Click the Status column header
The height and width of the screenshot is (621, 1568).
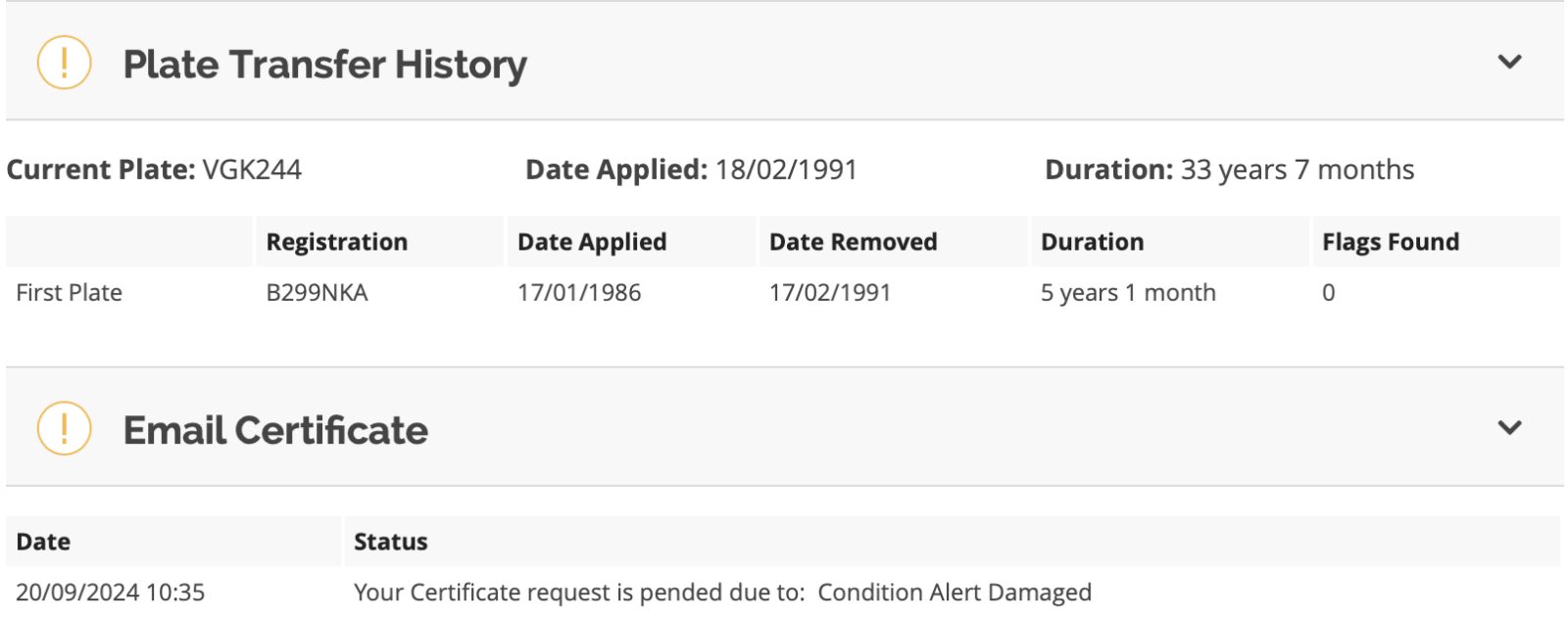pos(391,542)
